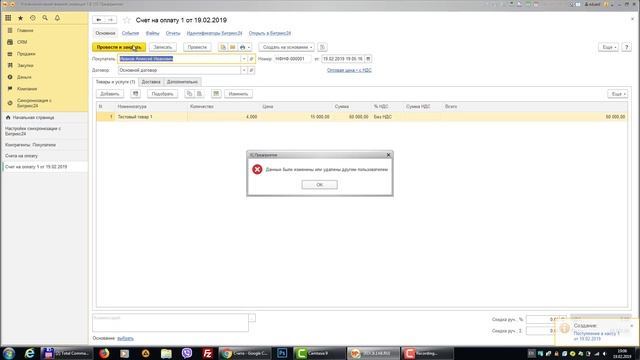640x360 pixels.
Task: Close the 1С:Предприятие error dialog
Action: click(389, 155)
